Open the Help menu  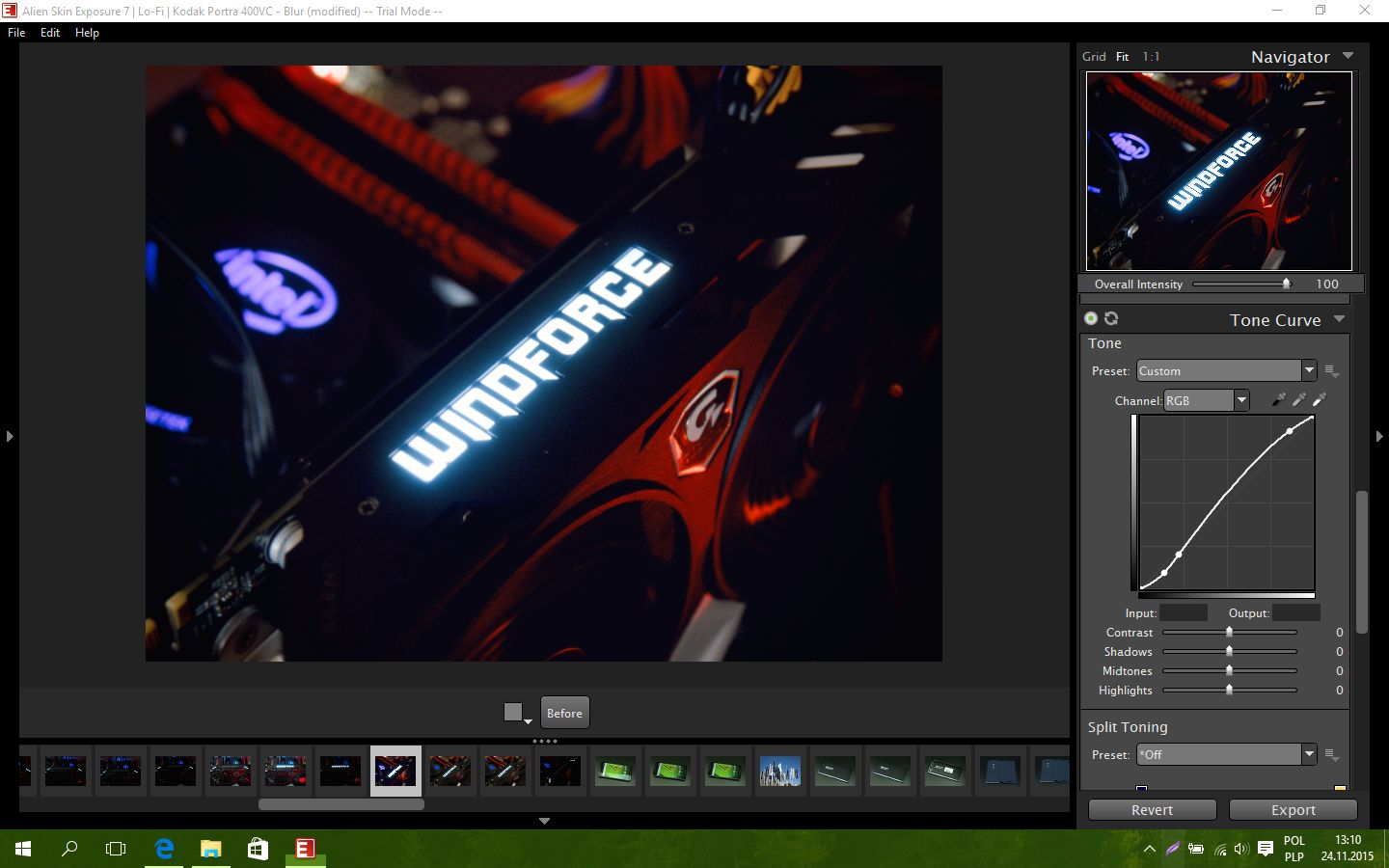pos(87,33)
